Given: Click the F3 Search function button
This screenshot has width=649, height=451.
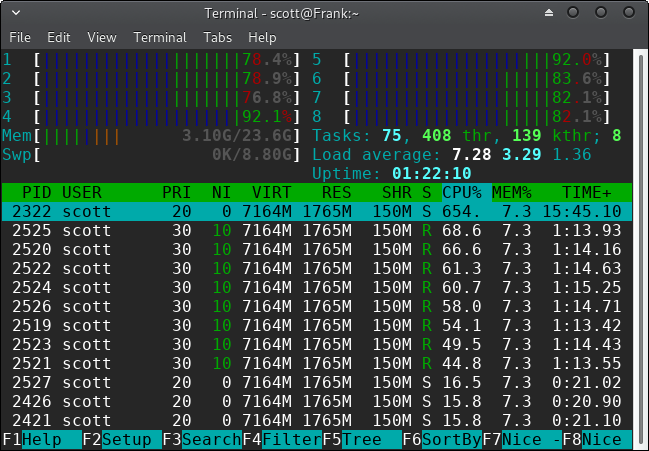Looking at the screenshot, I should pos(202,439).
